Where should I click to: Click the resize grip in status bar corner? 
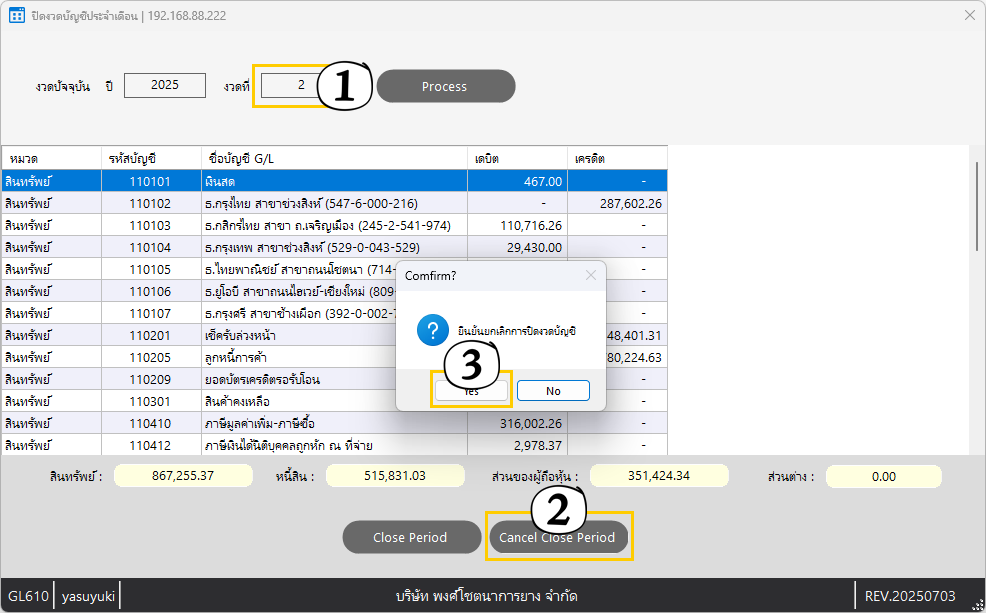pyautogui.click(x=977, y=604)
